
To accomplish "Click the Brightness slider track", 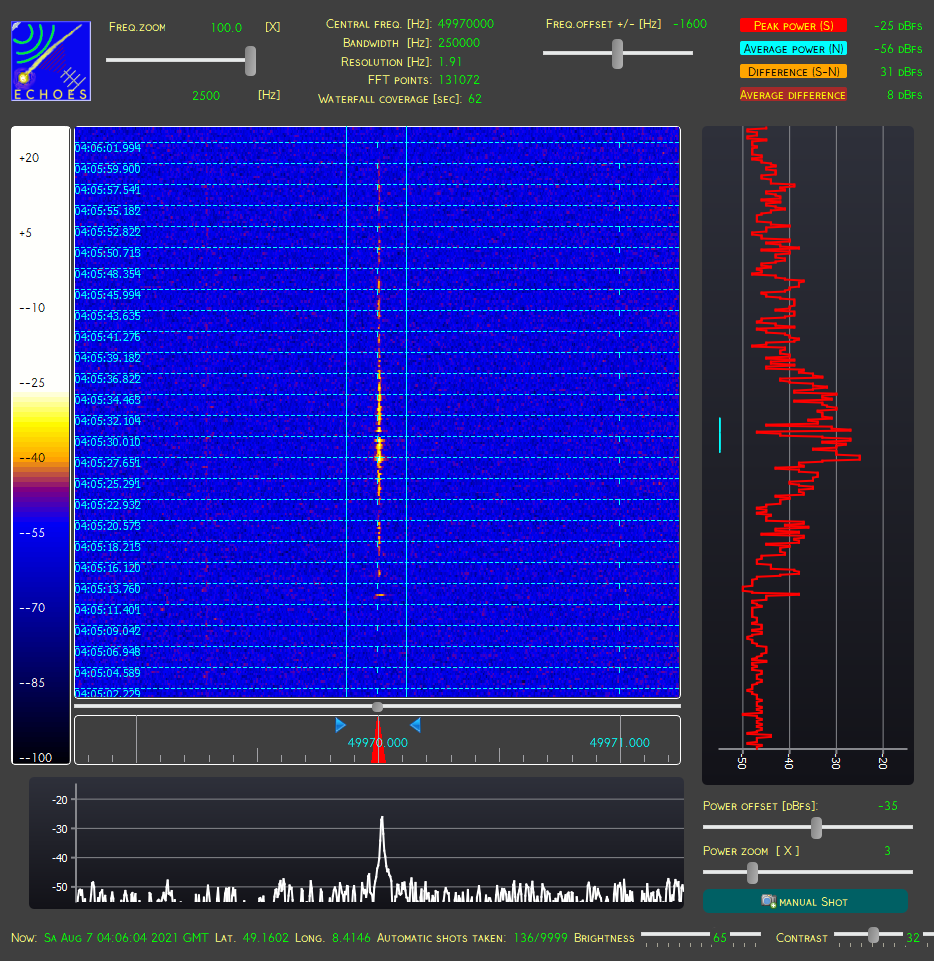I will [x=700, y=935].
